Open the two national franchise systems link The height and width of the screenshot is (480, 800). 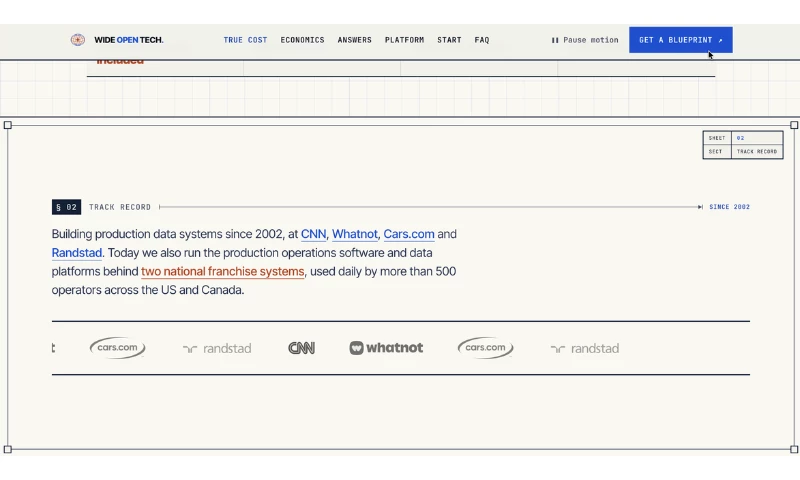coord(222,271)
